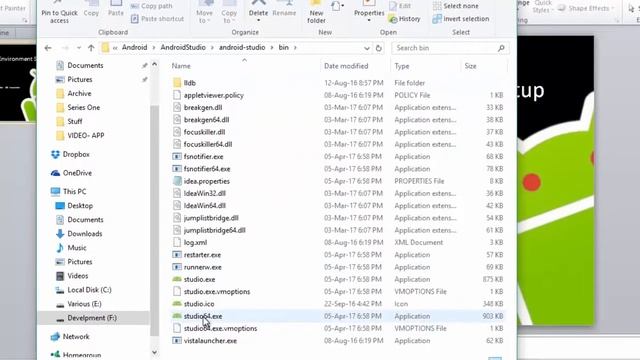Open Network in navigation pane
Viewport: 640px width, 360px height.
(76, 336)
